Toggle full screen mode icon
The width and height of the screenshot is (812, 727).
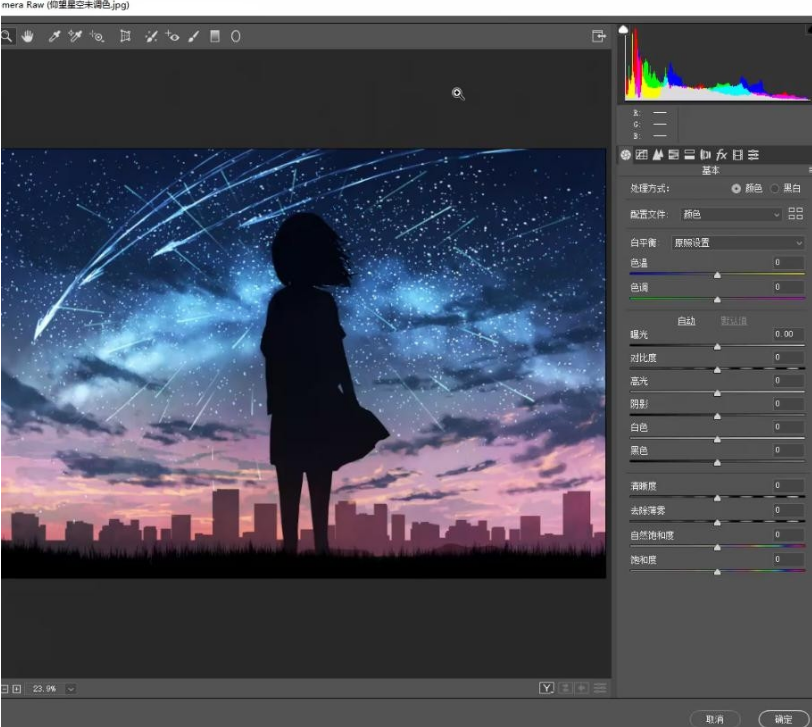click(x=599, y=36)
